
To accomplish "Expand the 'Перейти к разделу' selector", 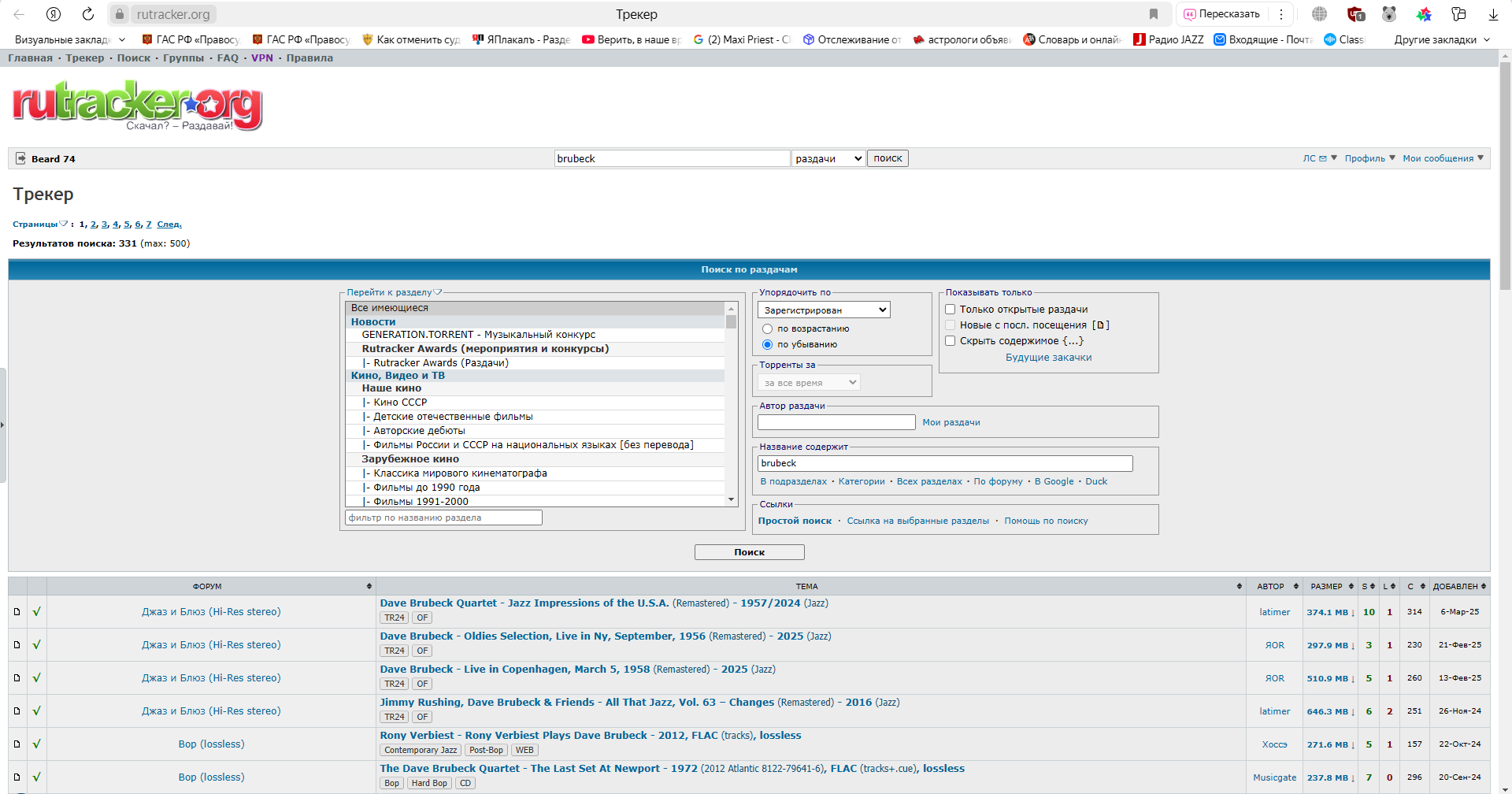I will 395,292.
